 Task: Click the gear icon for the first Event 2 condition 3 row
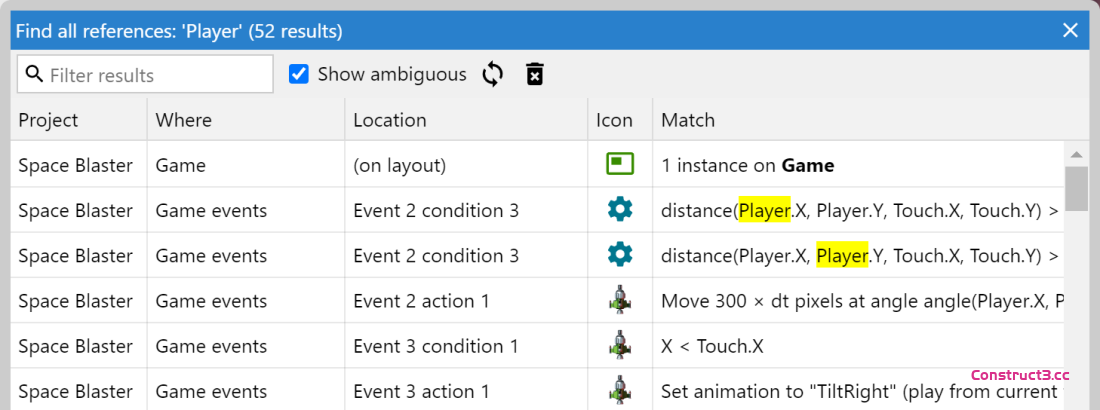point(620,210)
